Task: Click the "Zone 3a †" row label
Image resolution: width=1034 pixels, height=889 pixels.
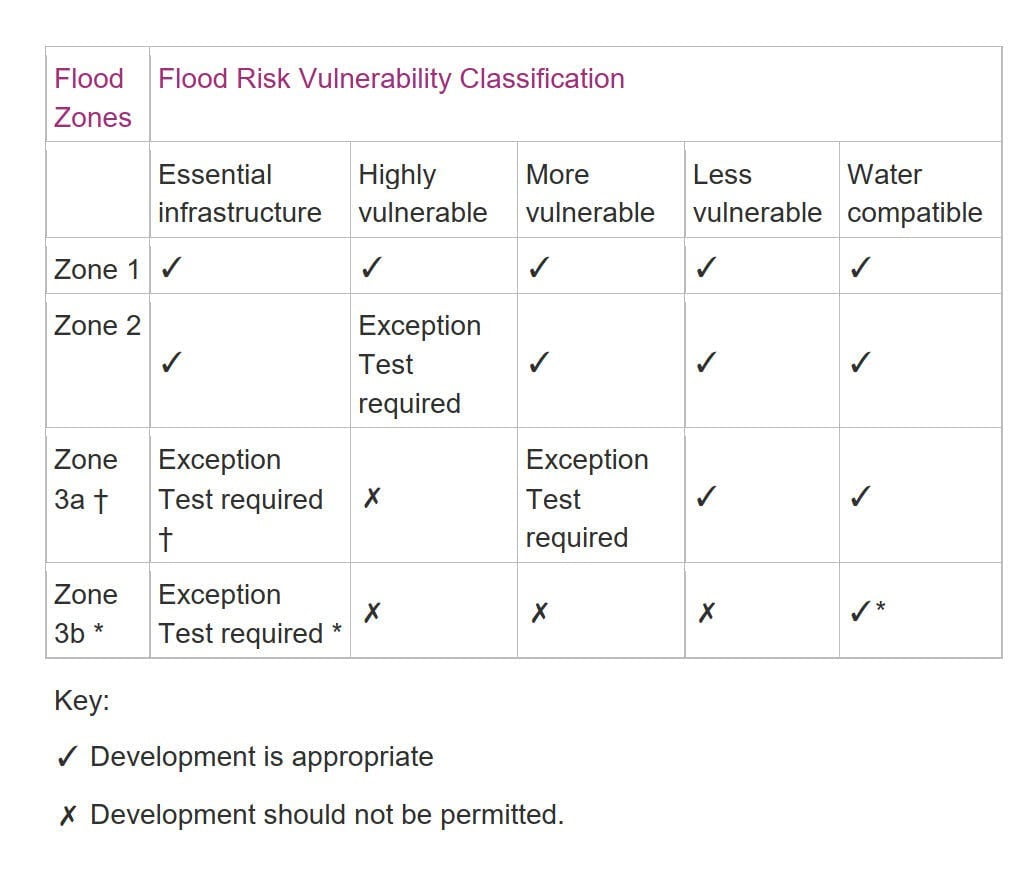Action: coord(86,479)
